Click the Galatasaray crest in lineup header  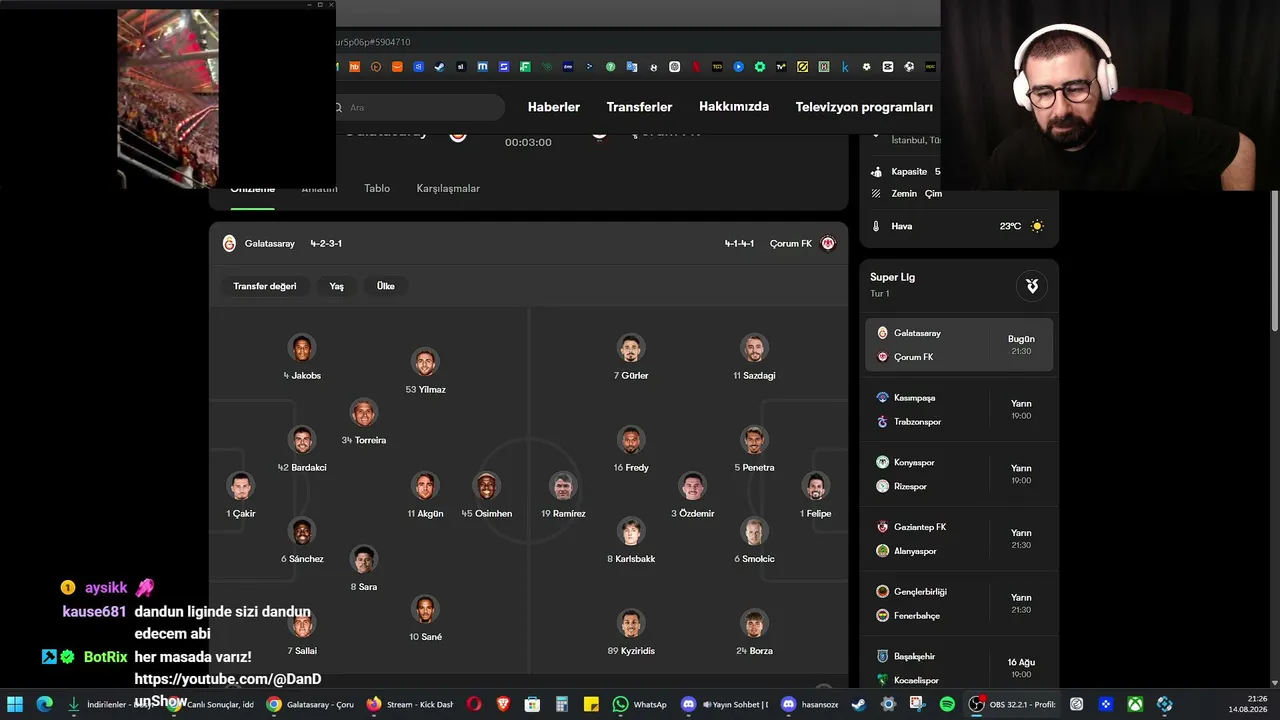[229, 243]
